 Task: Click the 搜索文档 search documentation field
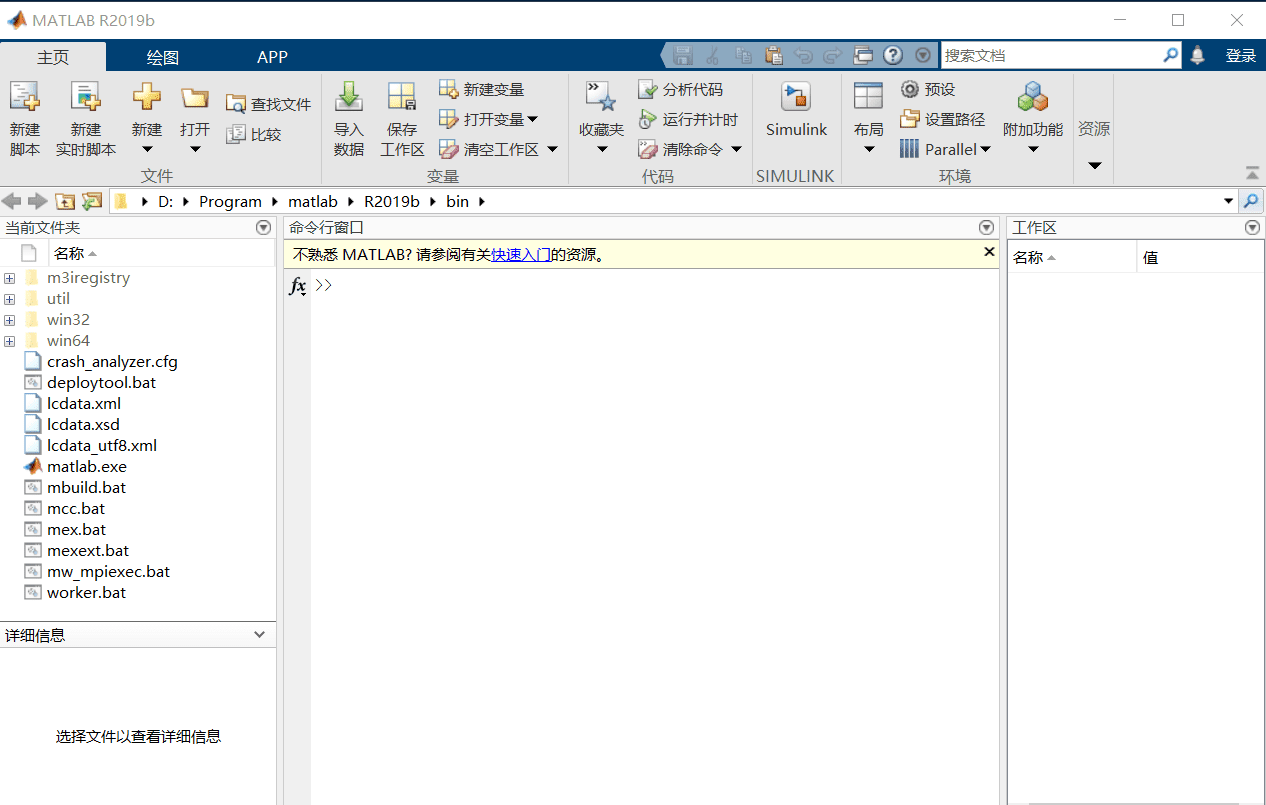coord(1050,56)
